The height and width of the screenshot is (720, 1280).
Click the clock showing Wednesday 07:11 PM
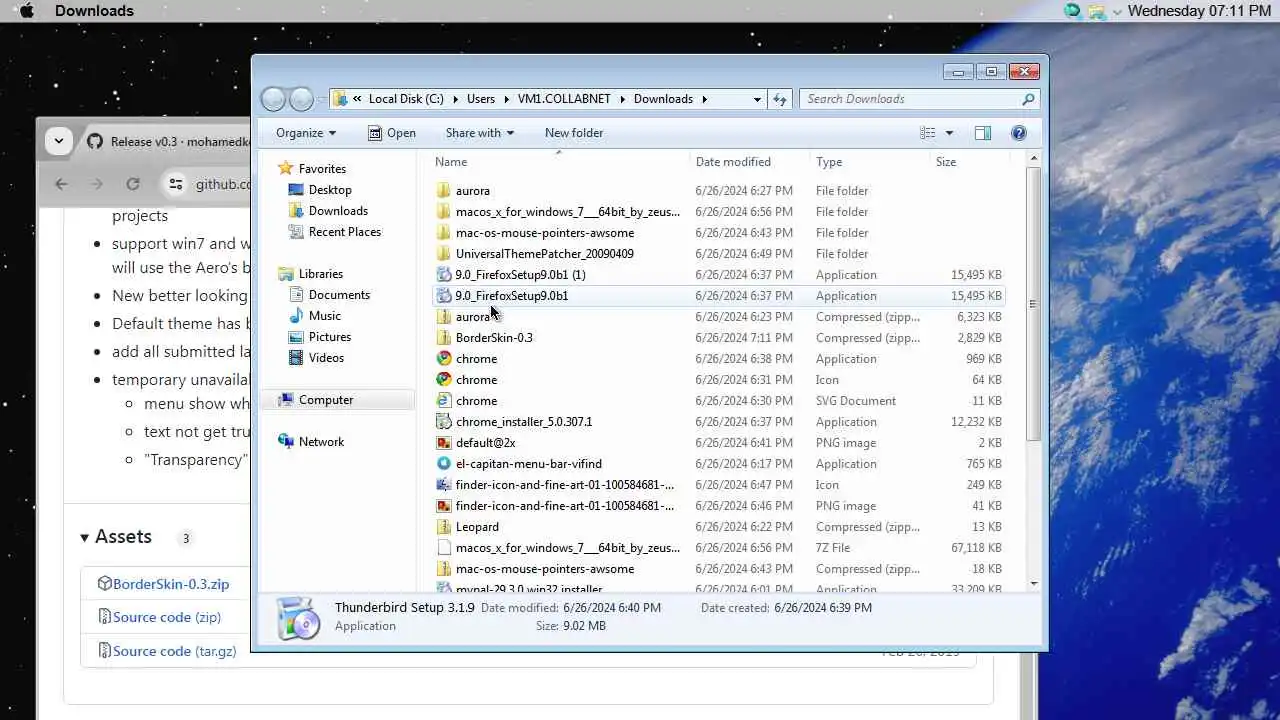click(1199, 11)
